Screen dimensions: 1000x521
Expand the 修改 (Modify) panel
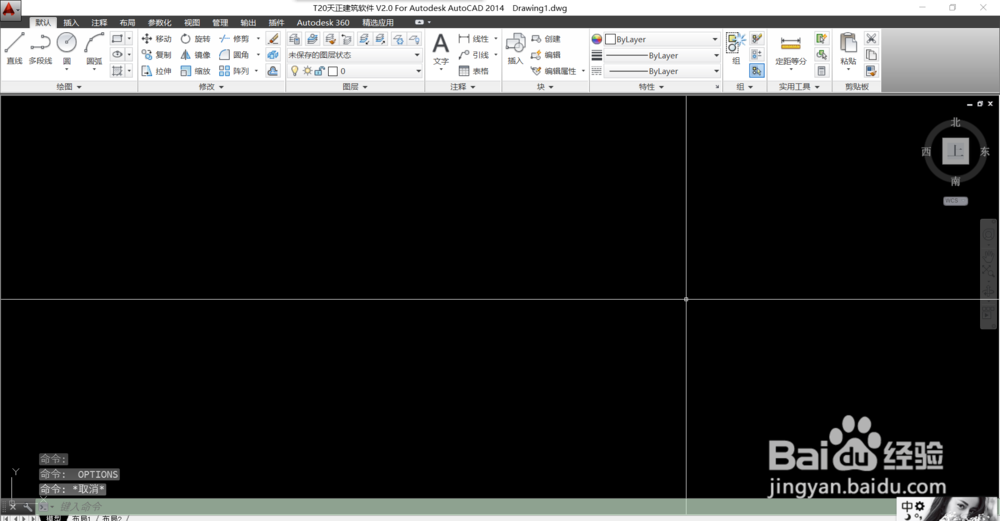[x=211, y=87]
